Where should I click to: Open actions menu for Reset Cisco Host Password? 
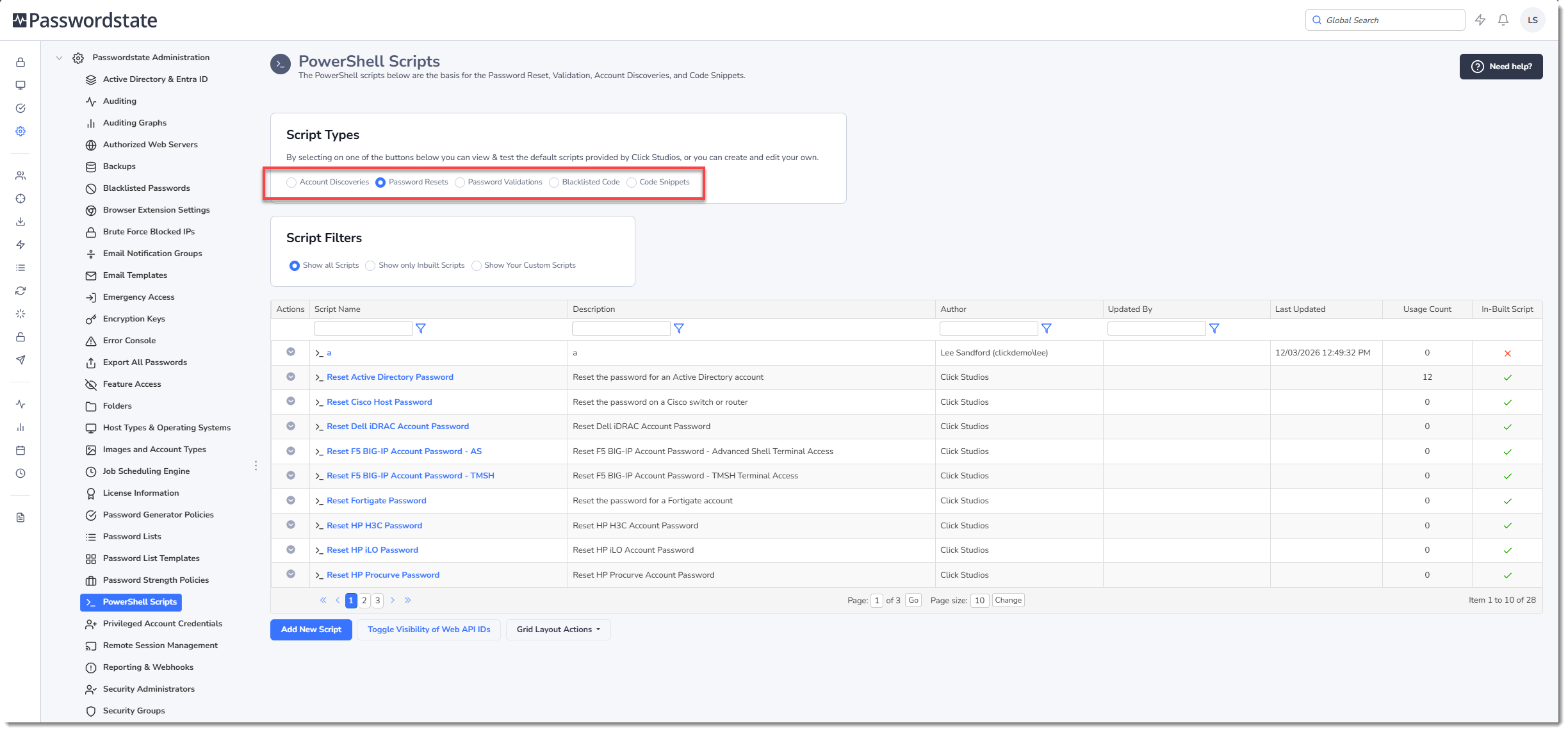tap(291, 401)
